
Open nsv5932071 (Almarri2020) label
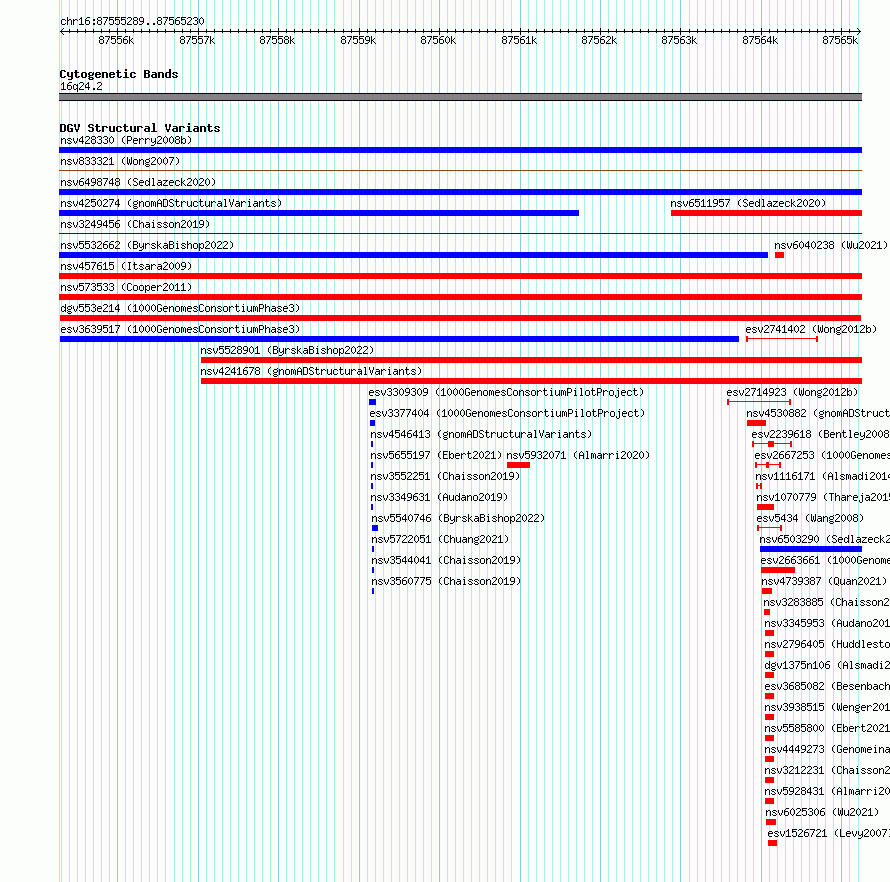pos(578,455)
